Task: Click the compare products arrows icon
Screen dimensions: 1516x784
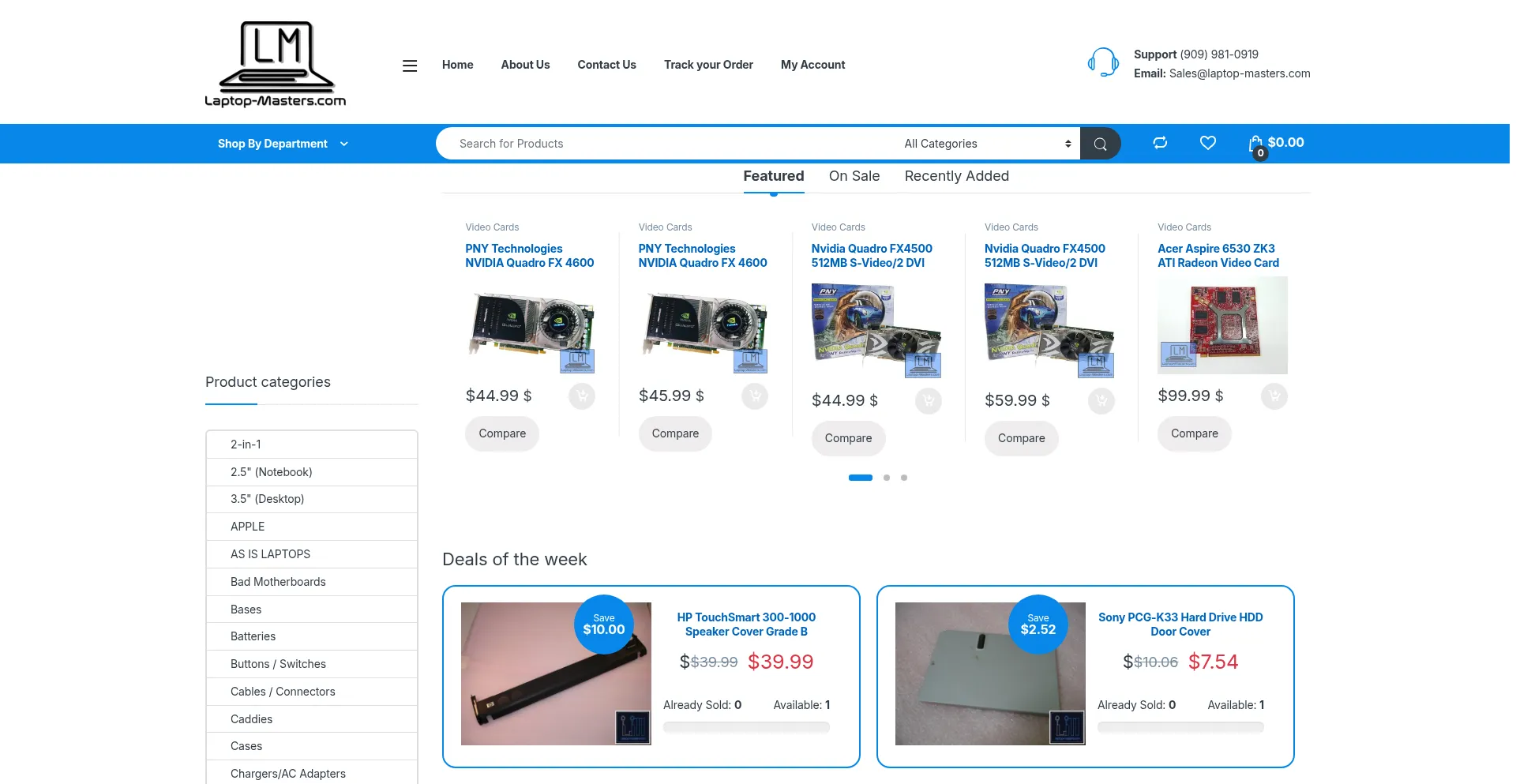Action: point(1159,143)
